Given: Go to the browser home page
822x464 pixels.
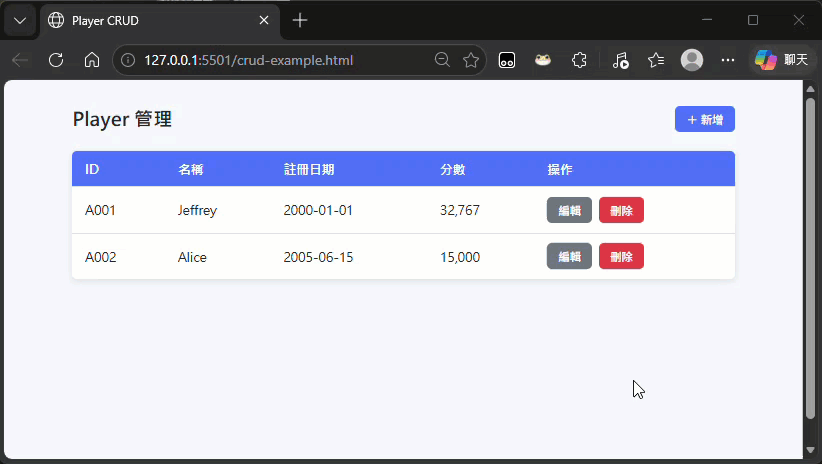Looking at the screenshot, I should 91,60.
